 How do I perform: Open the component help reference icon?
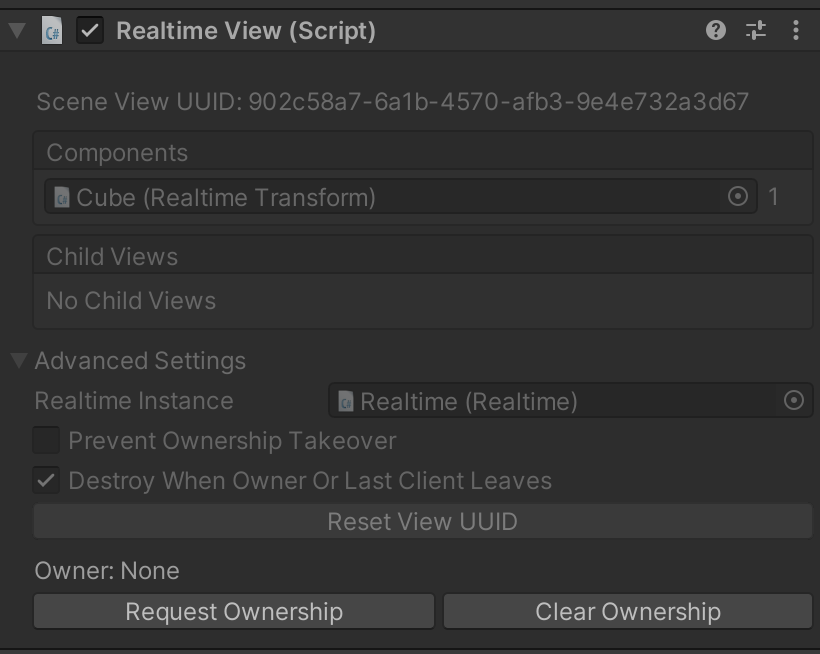pyautogui.click(x=715, y=30)
